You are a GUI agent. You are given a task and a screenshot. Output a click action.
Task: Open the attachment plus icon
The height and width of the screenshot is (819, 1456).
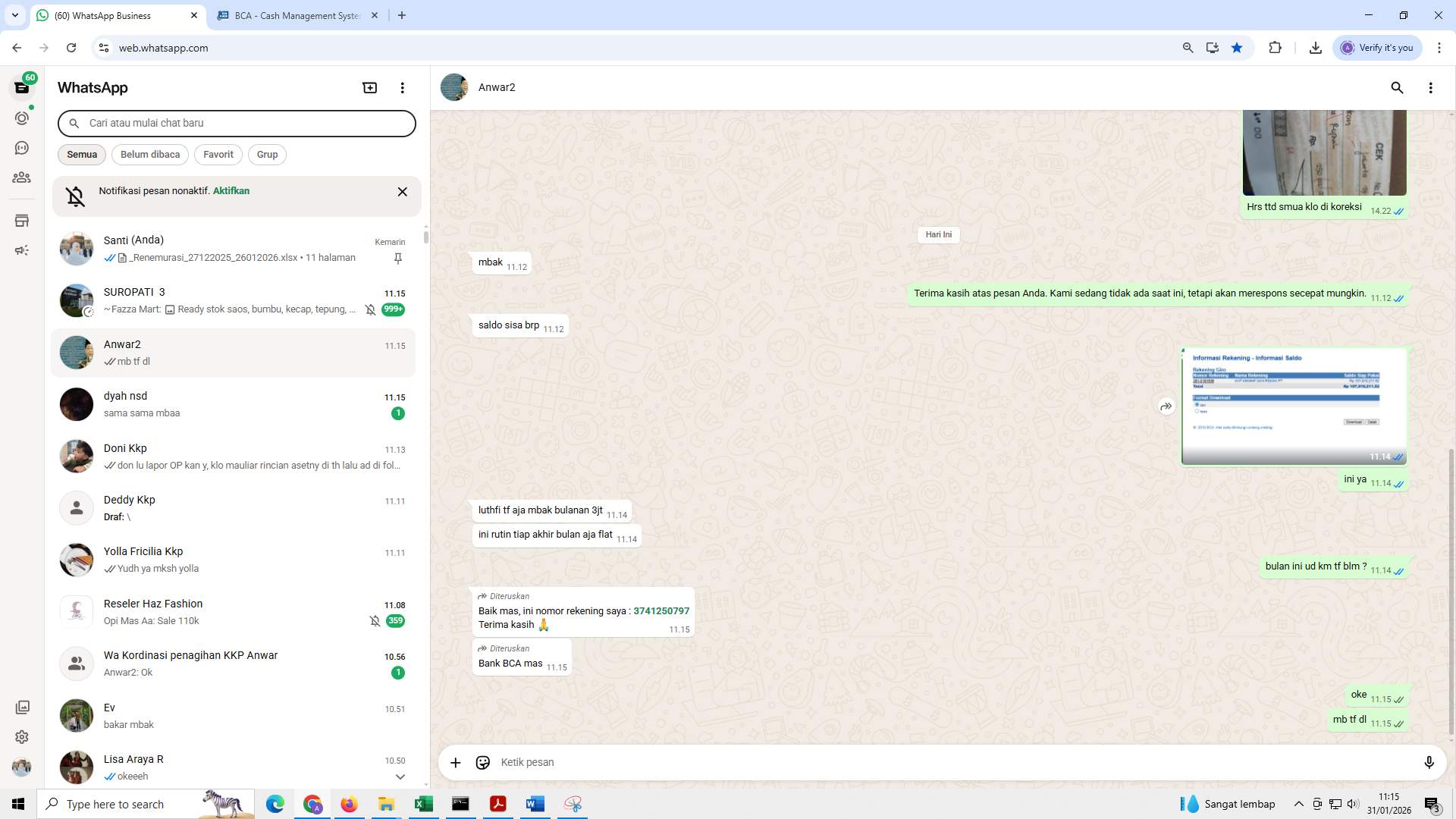(455, 762)
